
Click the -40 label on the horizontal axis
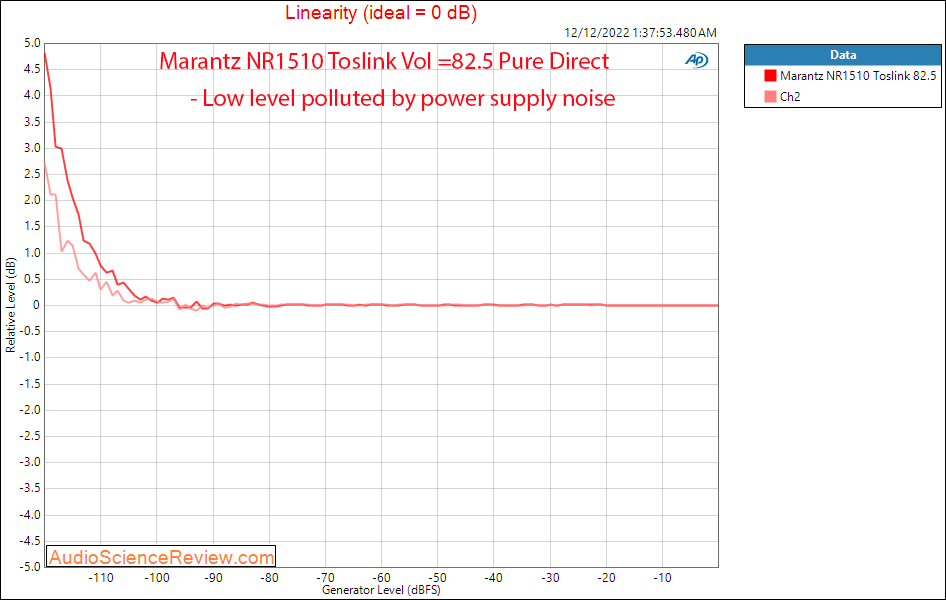point(494,578)
